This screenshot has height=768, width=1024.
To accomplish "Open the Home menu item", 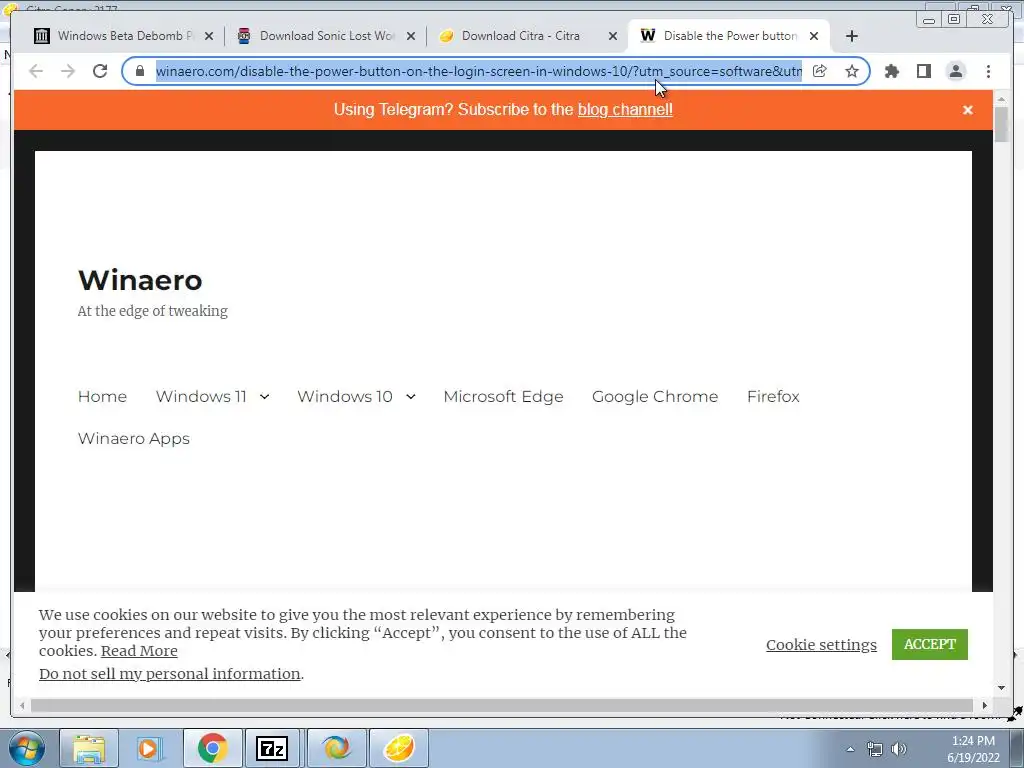I will pyautogui.click(x=103, y=396).
